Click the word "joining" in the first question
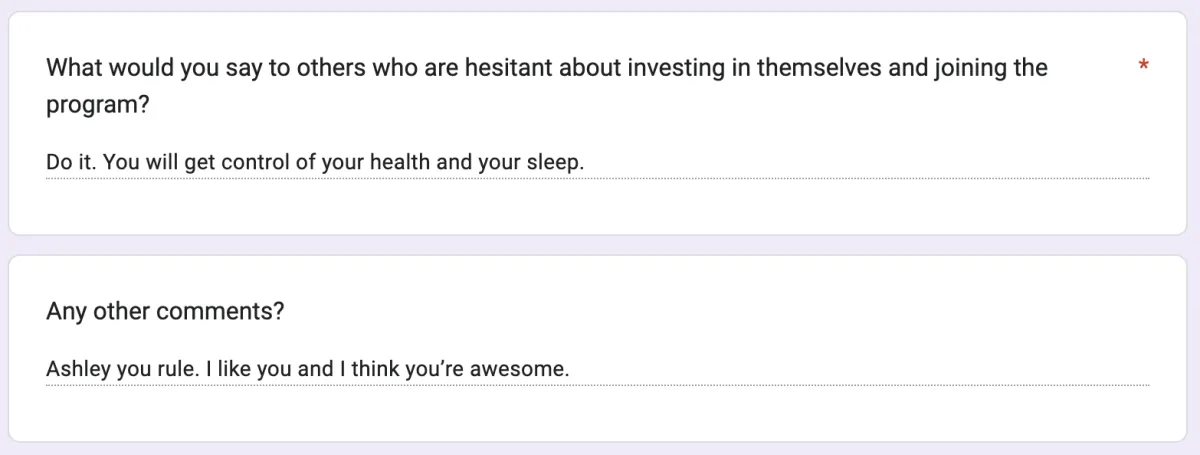The height and width of the screenshot is (455, 1200). (x=942, y=68)
